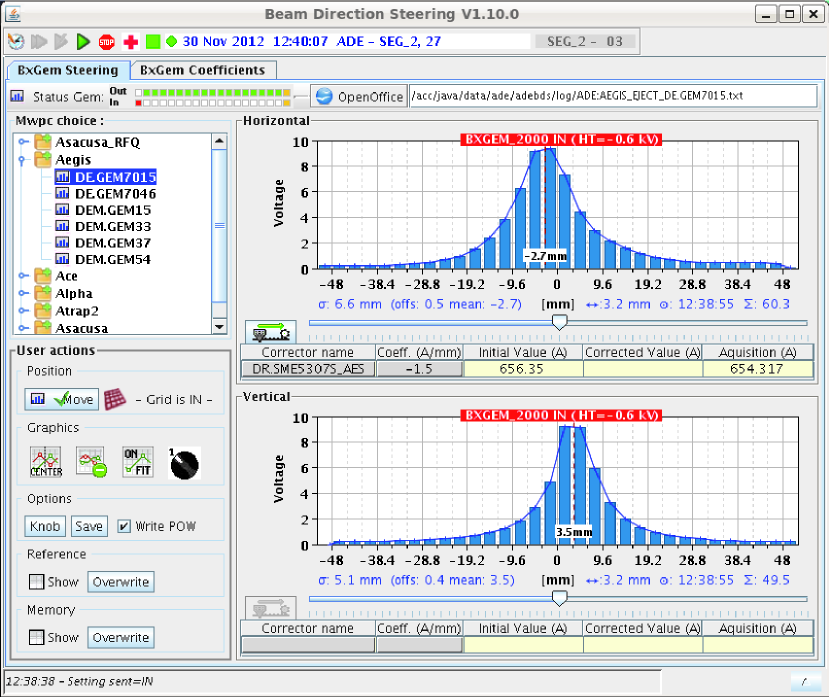Open log file with OpenOffice button

click(359, 96)
